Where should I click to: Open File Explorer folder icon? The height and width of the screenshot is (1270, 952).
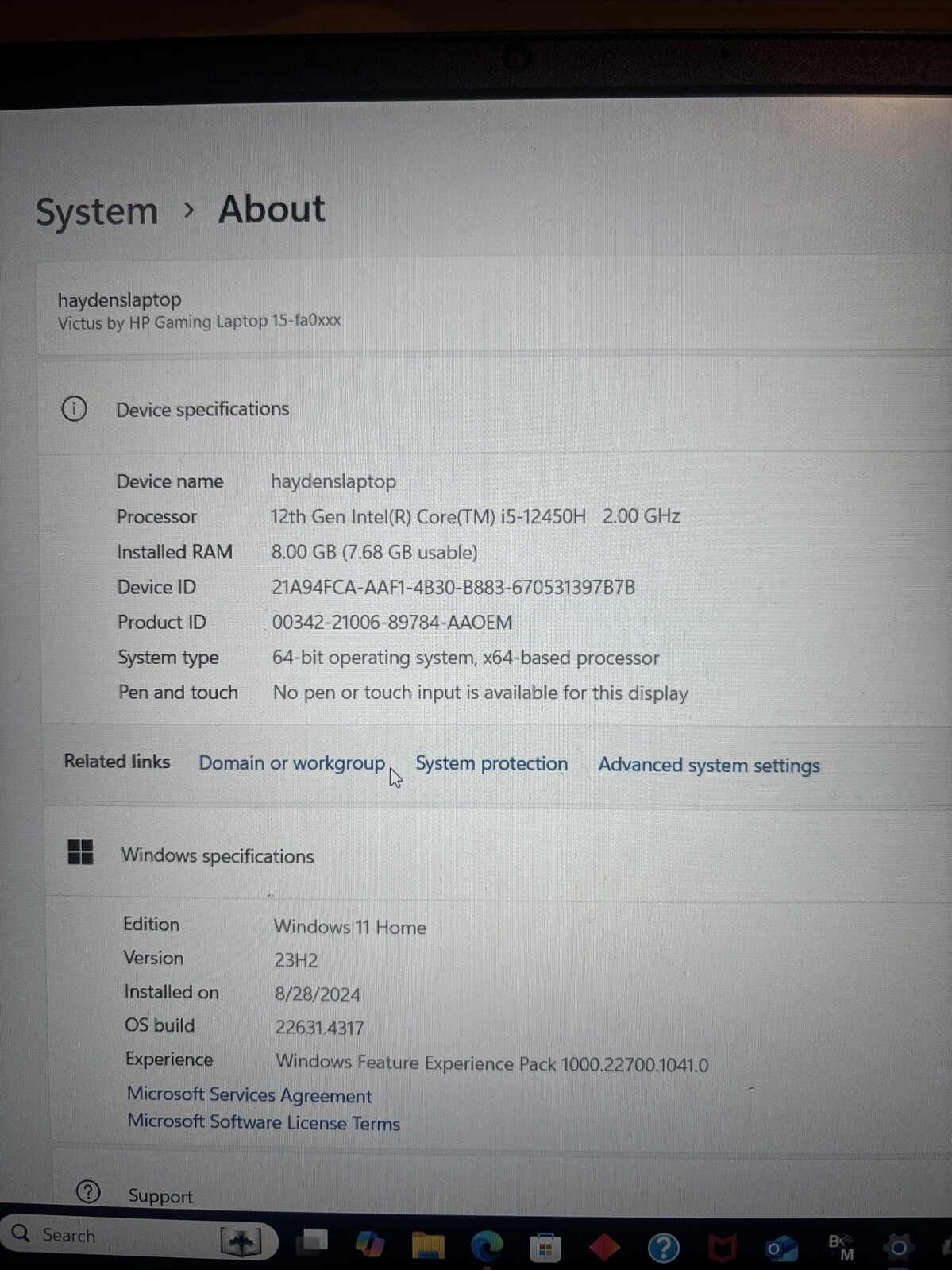point(428,1245)
